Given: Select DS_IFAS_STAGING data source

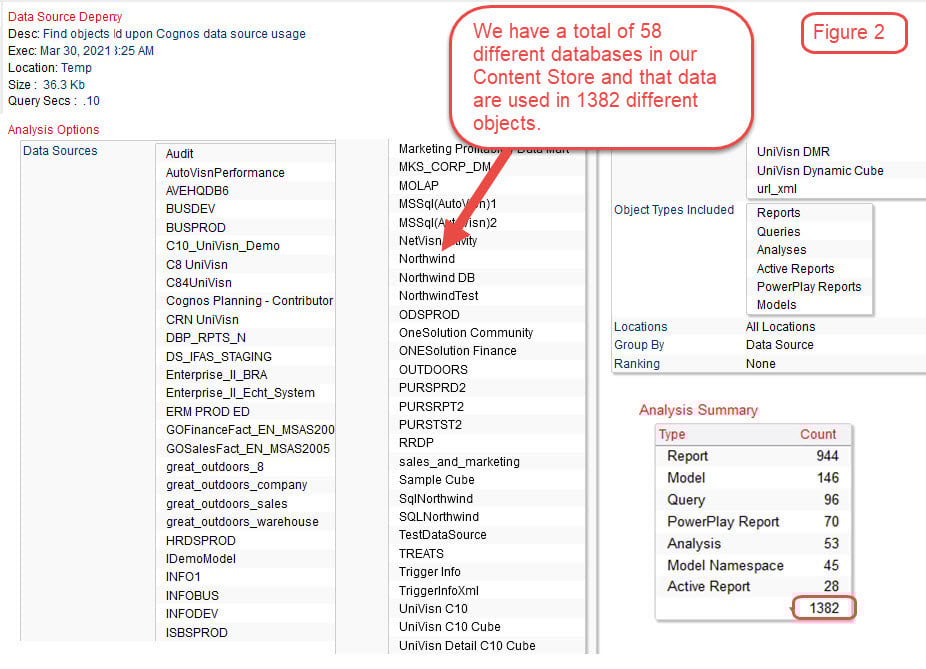Looking at the screenshot, I should [219, 357].
